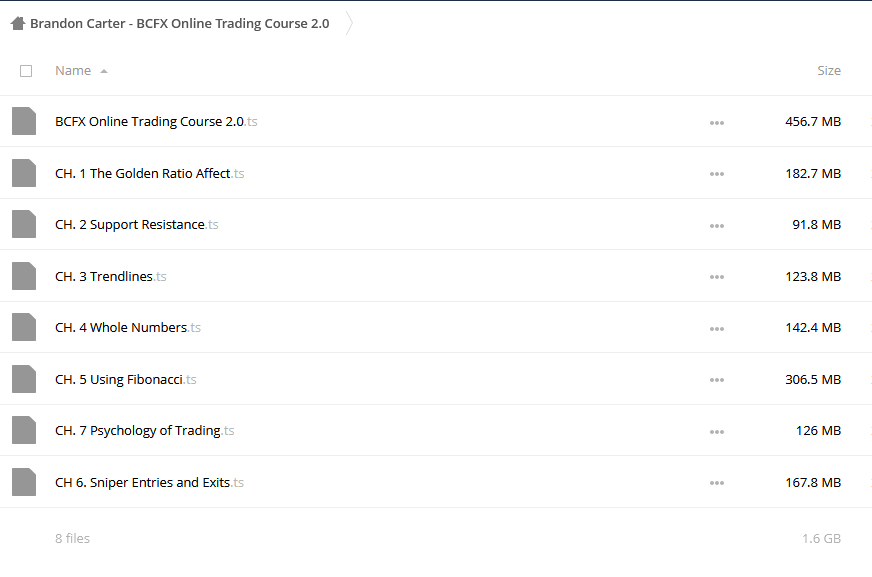The image size is (872, 577).
Task: Open the Brandon Carter BCFX course breadcrumb
Action: point(180,23)
